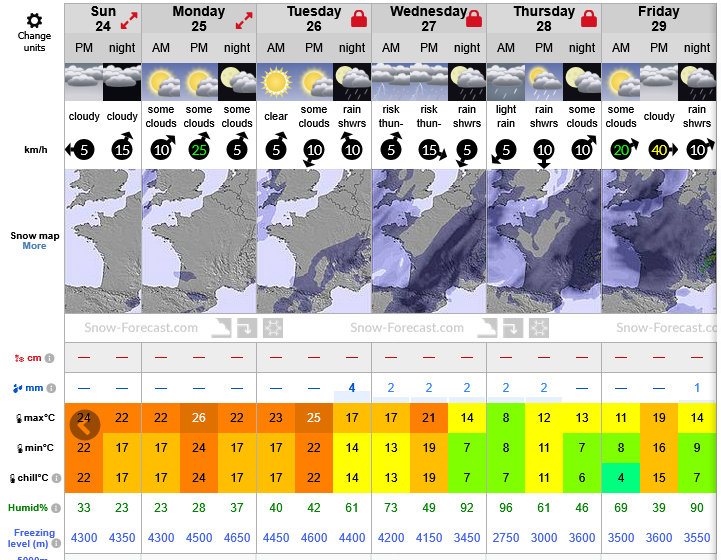721x560 pixels.
Task: Click info icon next to Freezing level
Action: 56,543
